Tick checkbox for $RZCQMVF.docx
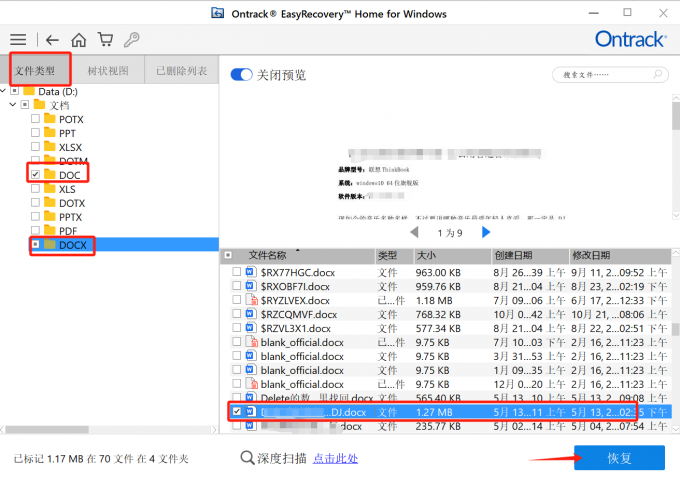The image size is (680, 480). coord(236,313)
